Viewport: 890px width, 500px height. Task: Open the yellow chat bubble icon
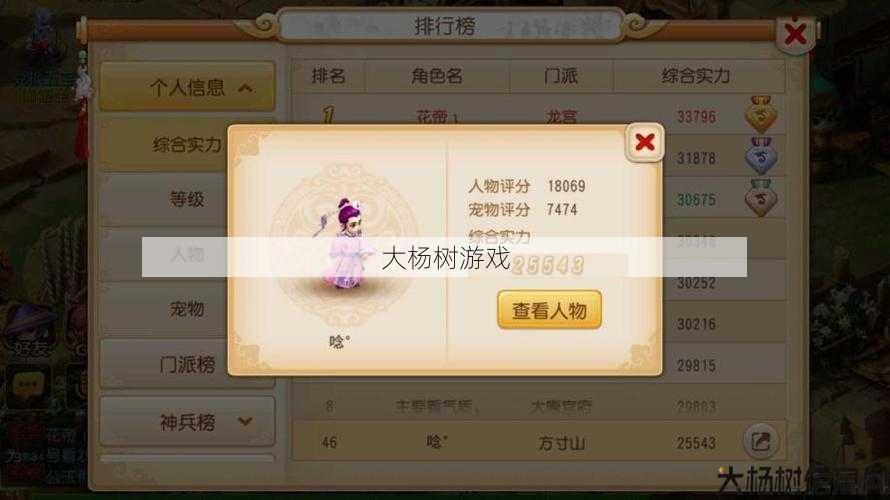(27, 384)
